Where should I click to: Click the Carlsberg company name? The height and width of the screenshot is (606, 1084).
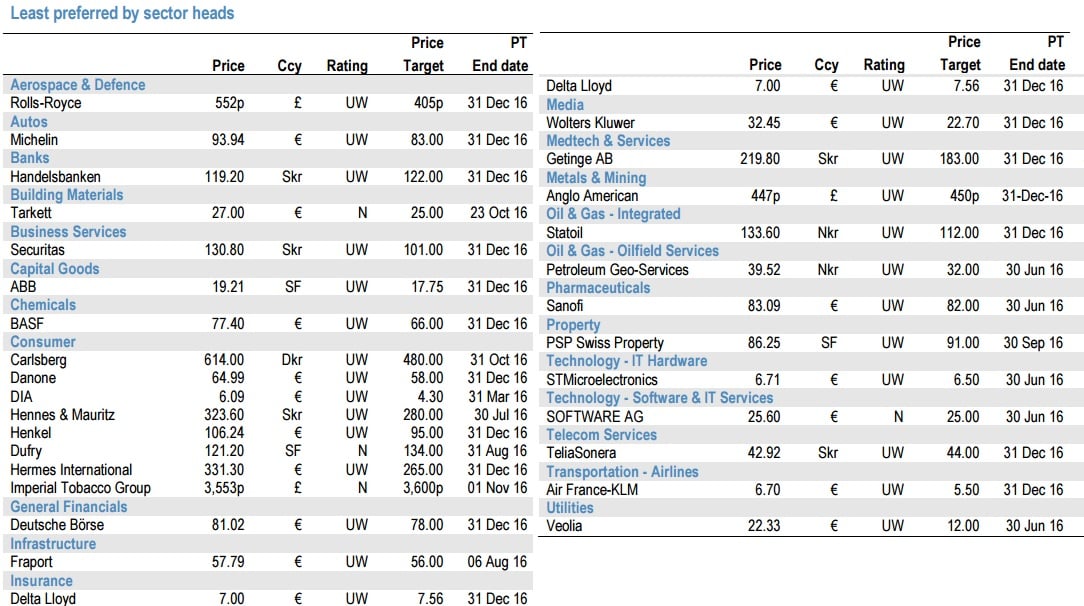click(39, 360)
